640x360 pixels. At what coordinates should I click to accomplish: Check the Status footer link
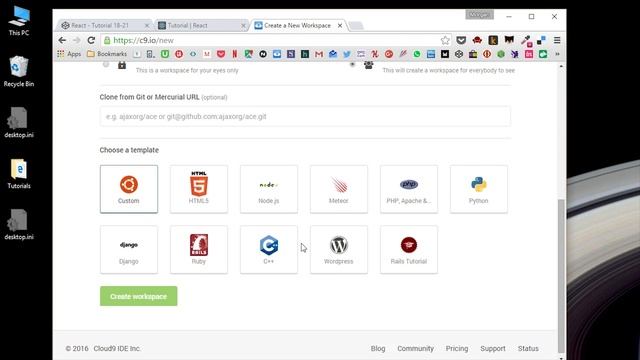click(528, 349)
